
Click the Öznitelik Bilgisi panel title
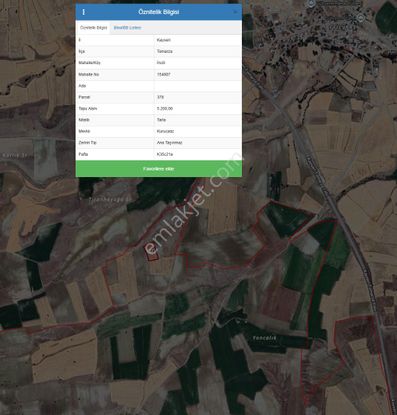[x=159, y=12]
